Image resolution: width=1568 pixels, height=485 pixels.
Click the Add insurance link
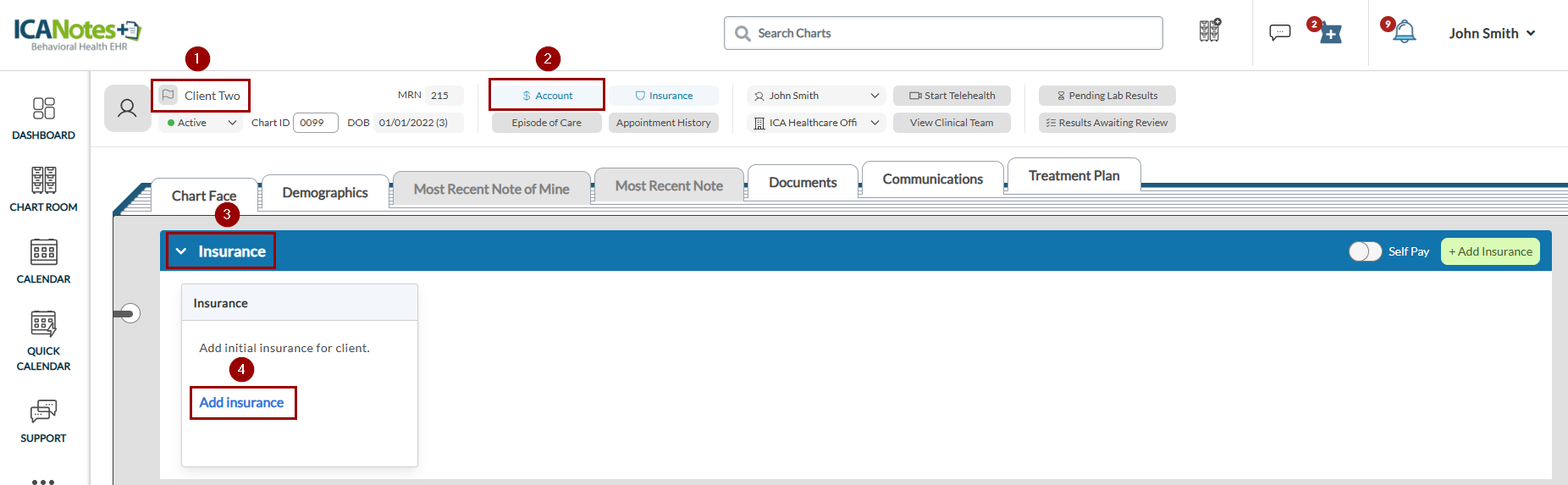[241, 403]
